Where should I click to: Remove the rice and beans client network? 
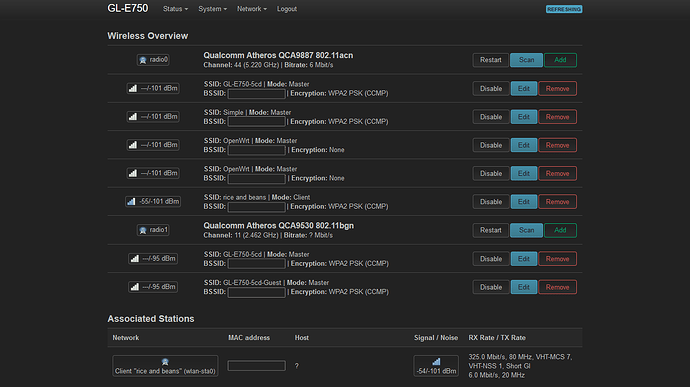coord(558,202)
